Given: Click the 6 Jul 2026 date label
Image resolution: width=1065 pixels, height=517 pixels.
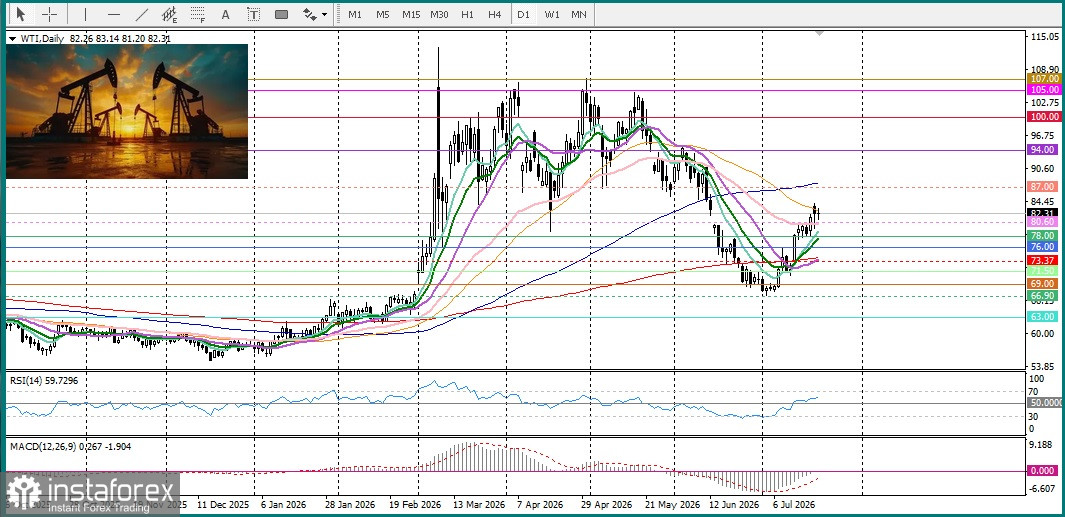Looking at the screenshot, I should coord(794,505).
